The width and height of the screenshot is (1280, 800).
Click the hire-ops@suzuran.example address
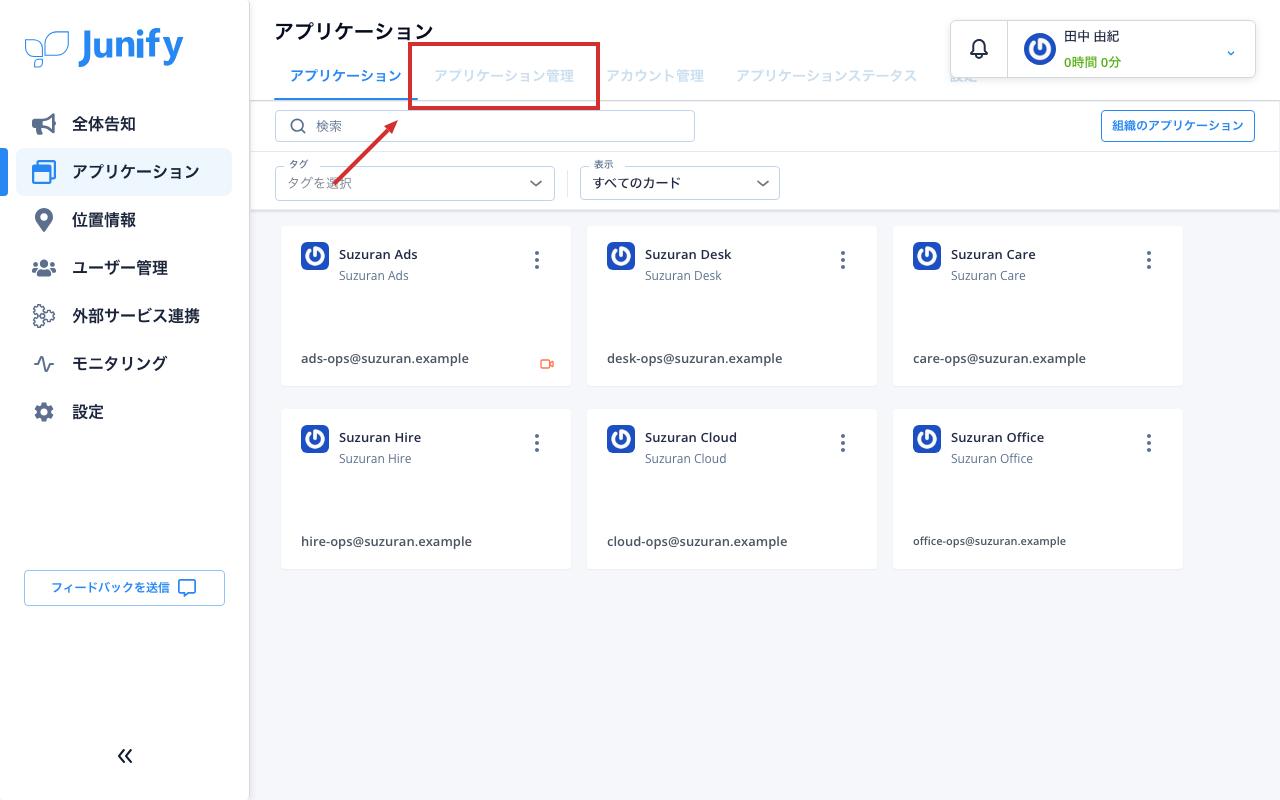(386, 542)
